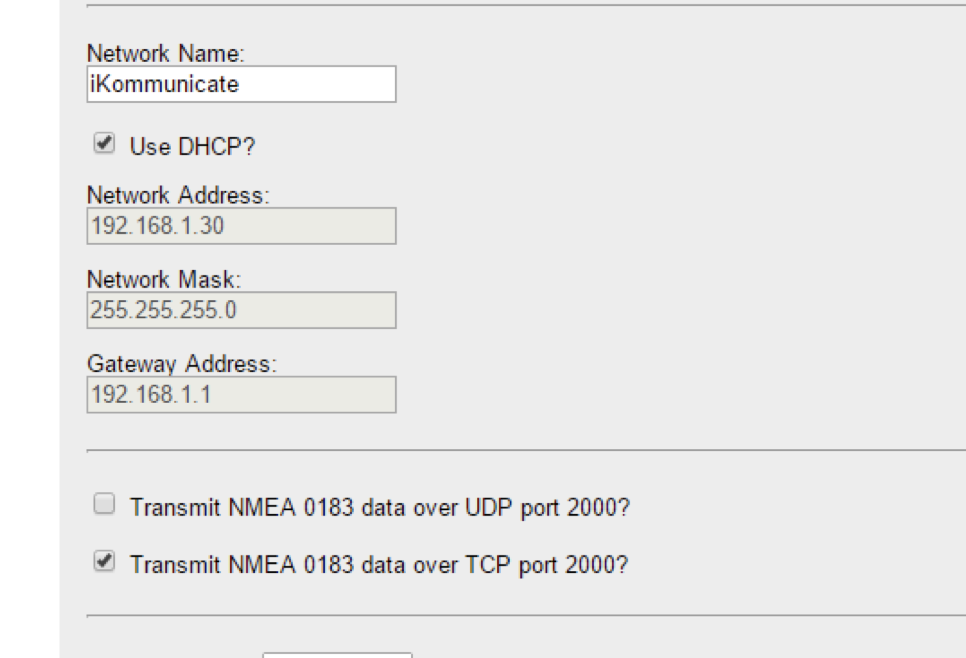Screen dimensions: 966x658
Task: Select the Network Mask field
Action: tap(241, 310)
